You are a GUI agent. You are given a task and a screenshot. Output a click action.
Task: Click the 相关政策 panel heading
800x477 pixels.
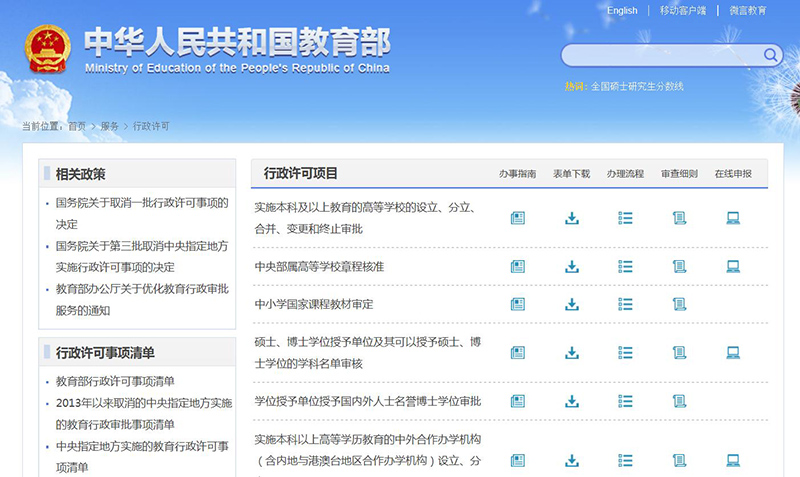point(81,174)
